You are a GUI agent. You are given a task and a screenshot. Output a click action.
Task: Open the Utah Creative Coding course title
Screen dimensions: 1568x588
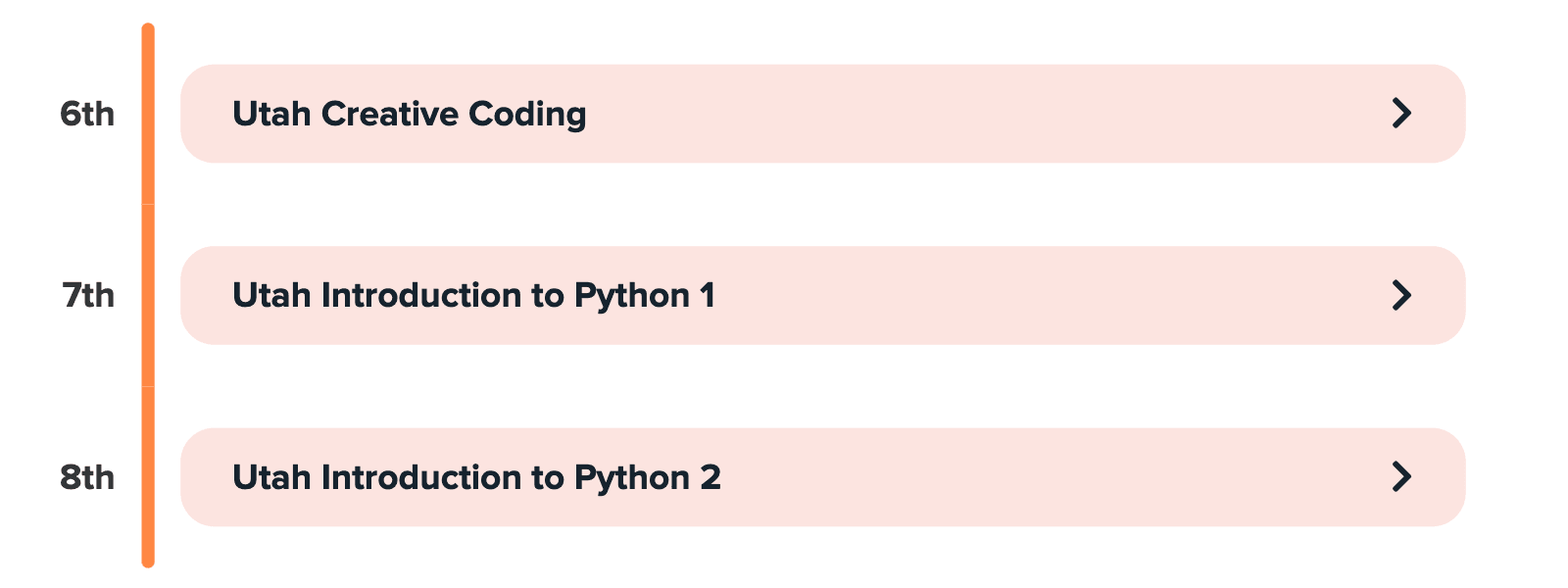tap(409, 114)
